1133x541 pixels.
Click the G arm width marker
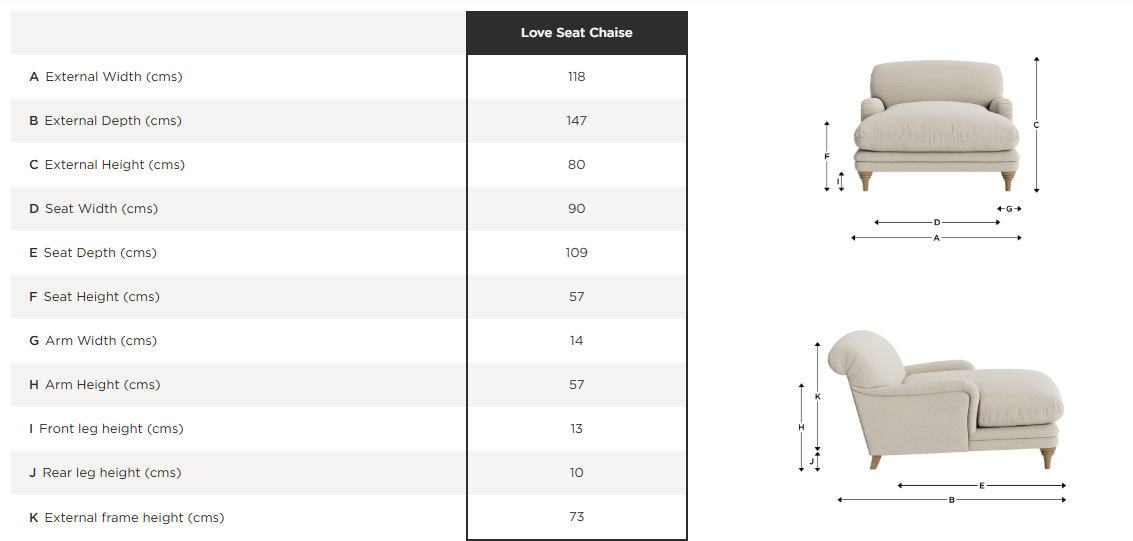coord(1009,209)
